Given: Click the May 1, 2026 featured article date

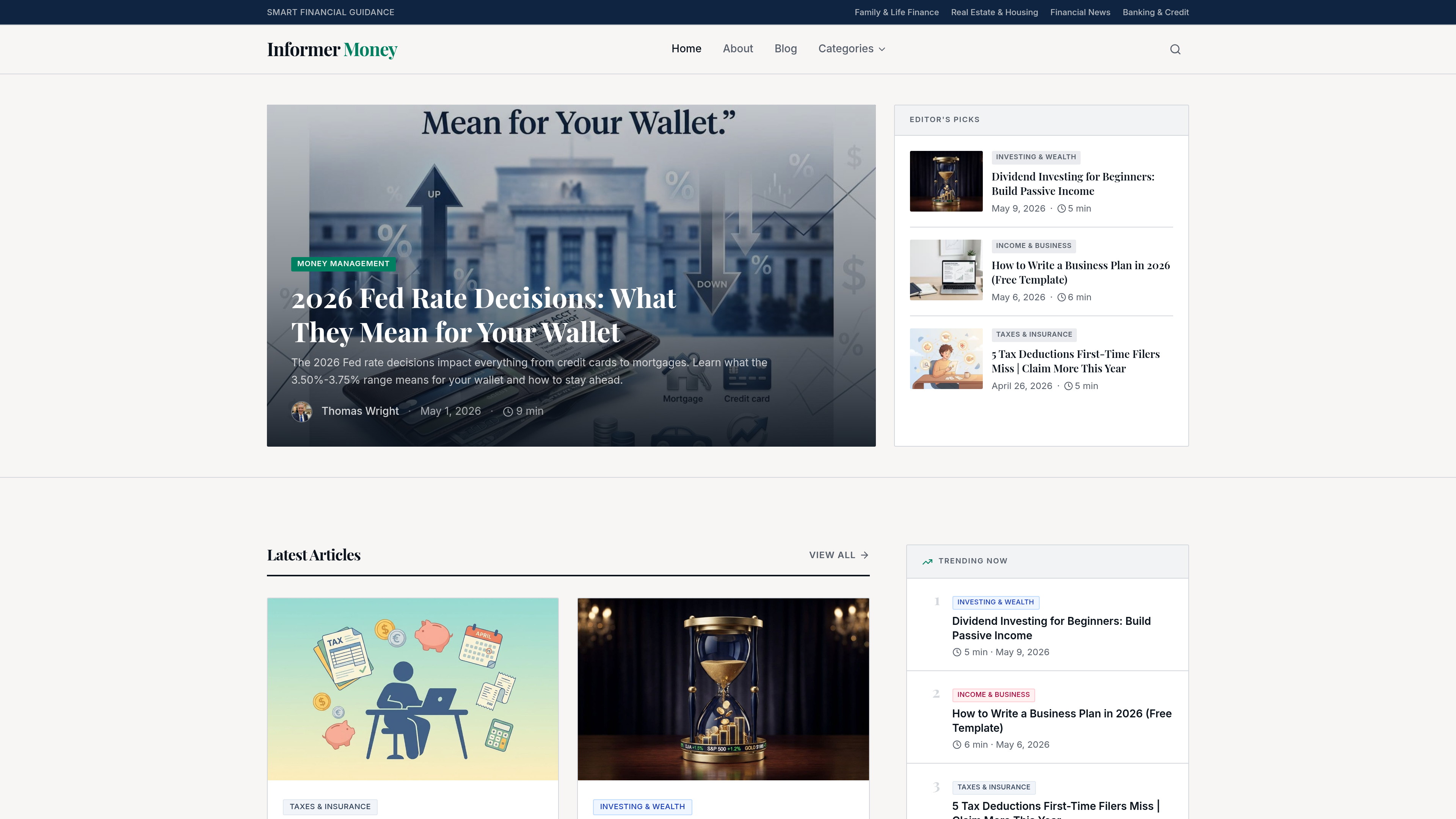Looking at the screenshot, I should [x=450, y=411].
